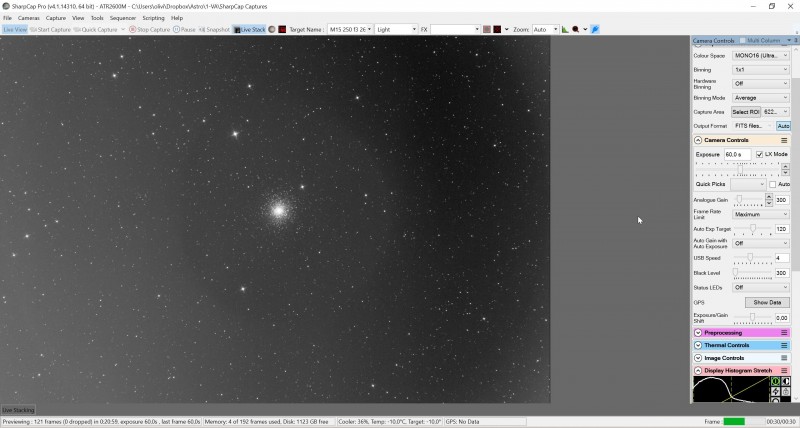The image size is (800, 428).
Task: Click the Exposure/Gain Shift value field
Action: coord(782,318)
